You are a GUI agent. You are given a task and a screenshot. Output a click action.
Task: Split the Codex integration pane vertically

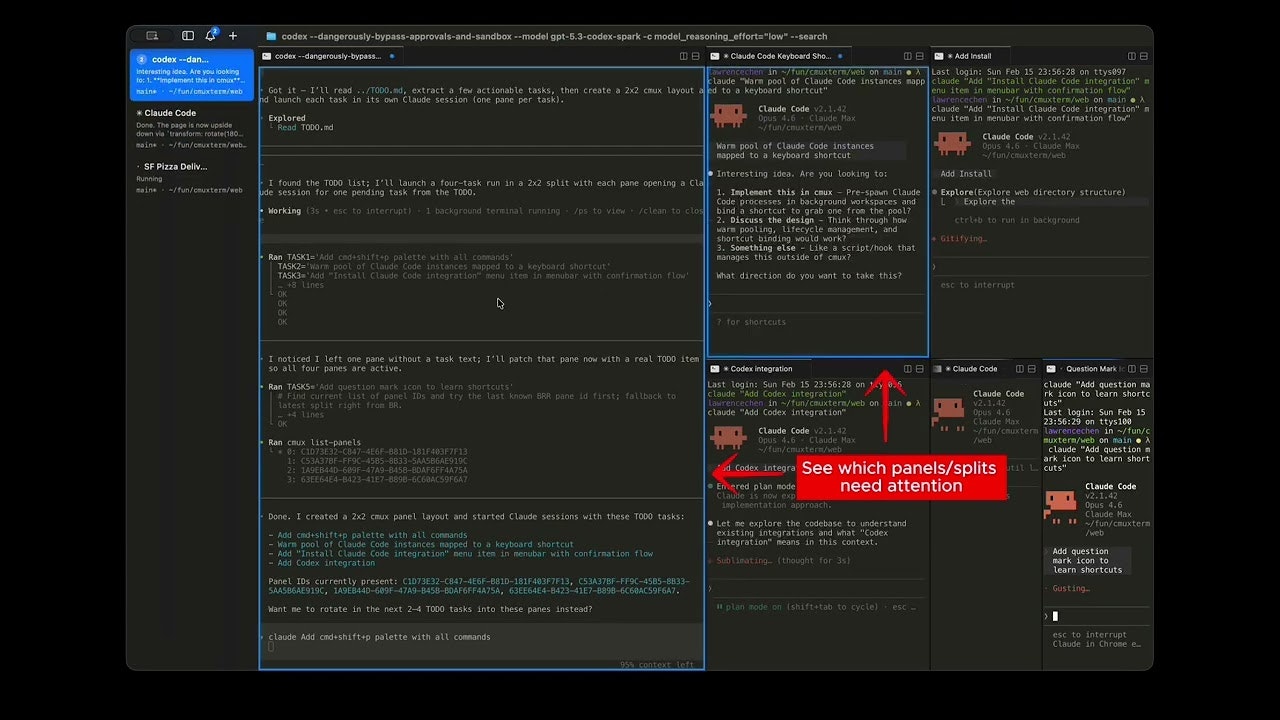point(908,368)
